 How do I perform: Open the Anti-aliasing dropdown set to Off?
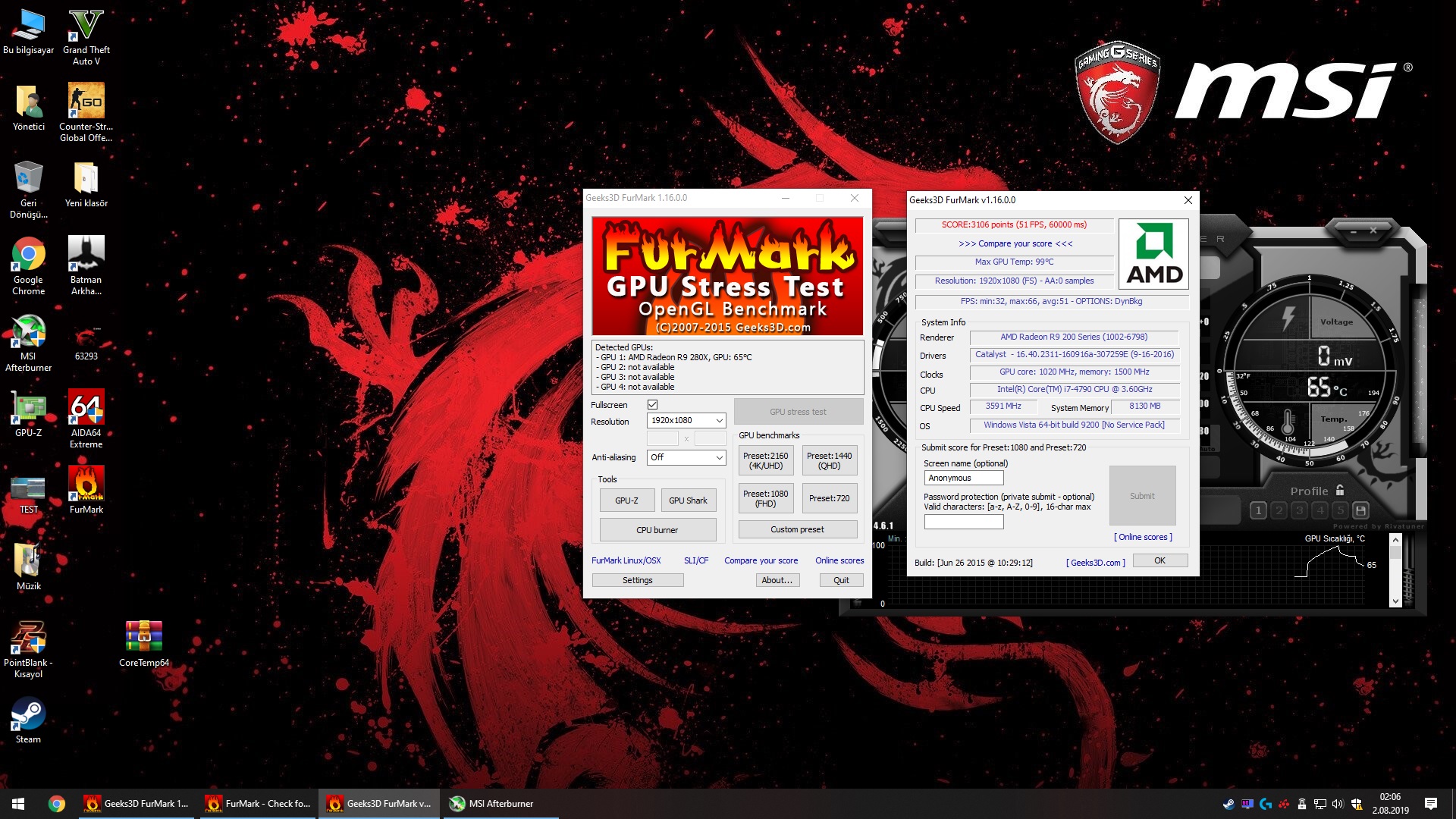(686, 457)
